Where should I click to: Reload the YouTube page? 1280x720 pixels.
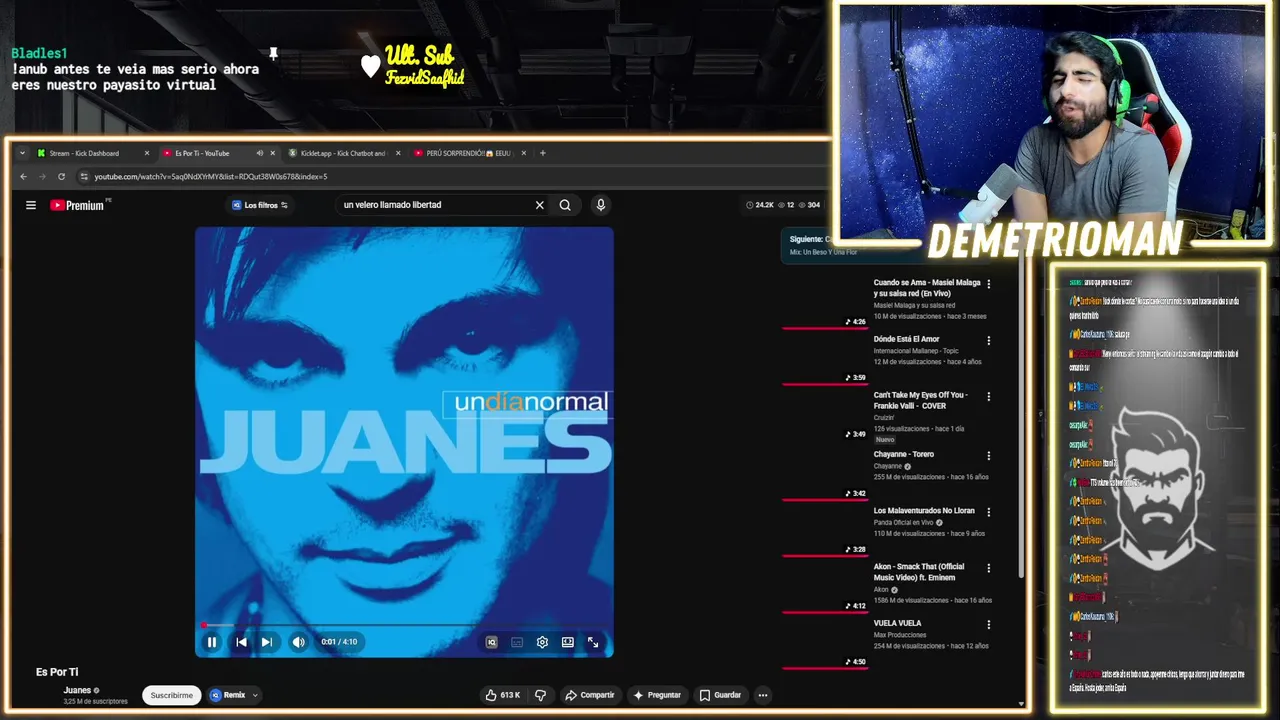point(61,177)
